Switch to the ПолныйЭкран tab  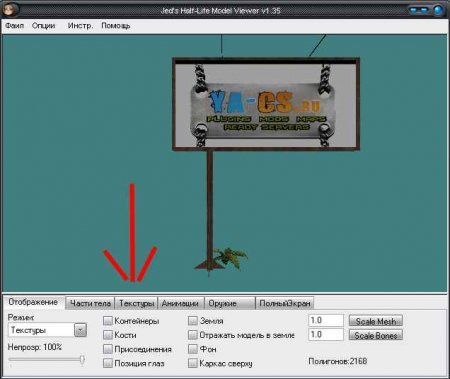tap(285, 303)
